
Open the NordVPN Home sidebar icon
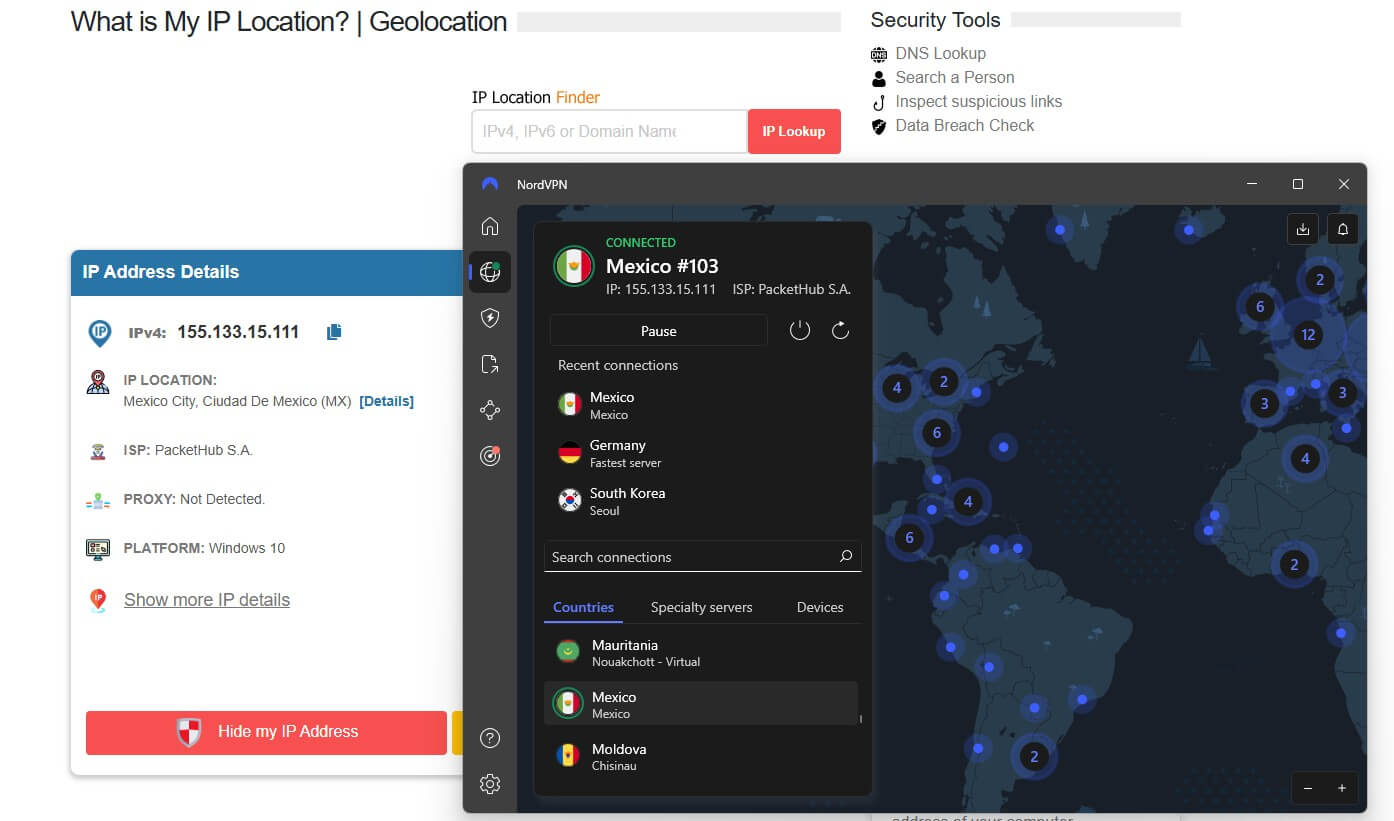coord(490,226)
